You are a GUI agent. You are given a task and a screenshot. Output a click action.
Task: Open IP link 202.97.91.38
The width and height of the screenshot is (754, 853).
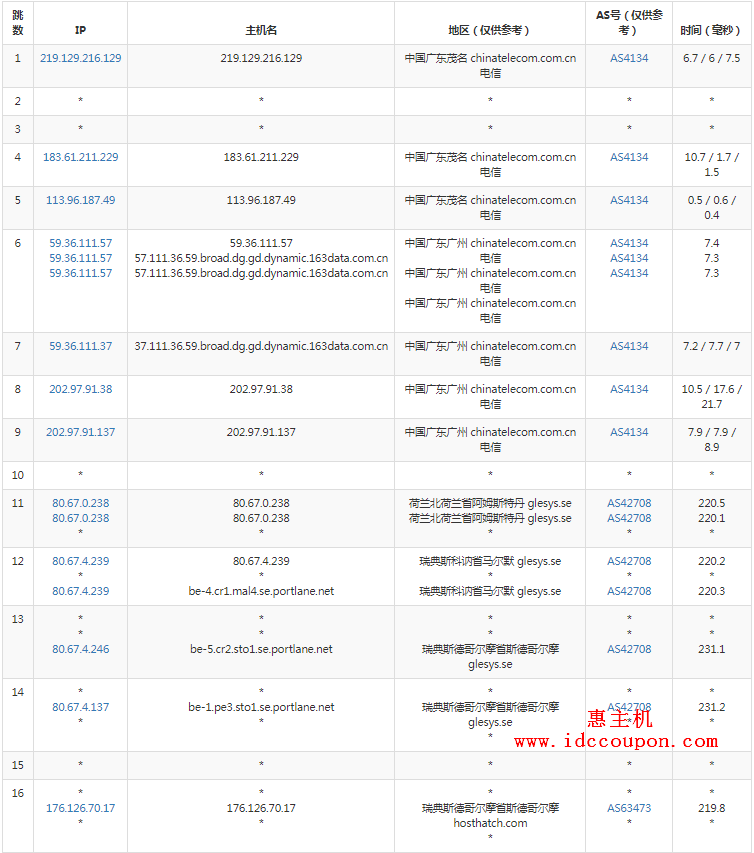pos(80,389)
